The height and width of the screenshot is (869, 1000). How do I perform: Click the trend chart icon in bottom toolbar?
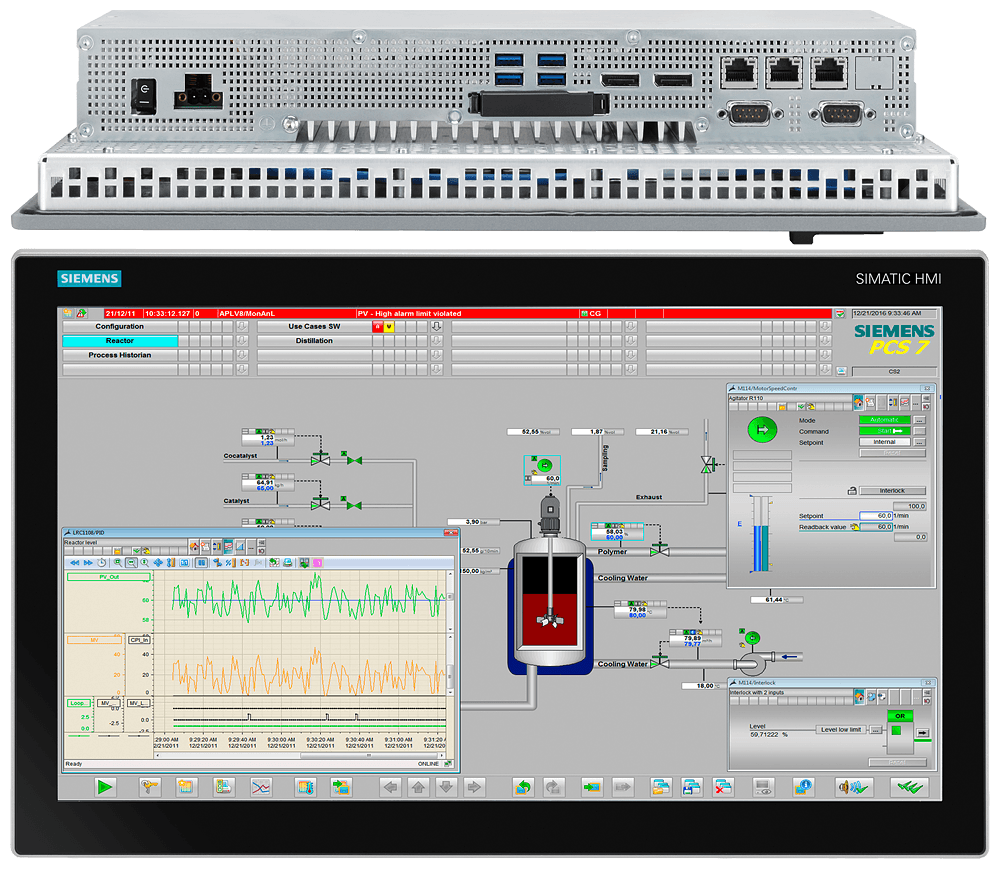(260, 788)
